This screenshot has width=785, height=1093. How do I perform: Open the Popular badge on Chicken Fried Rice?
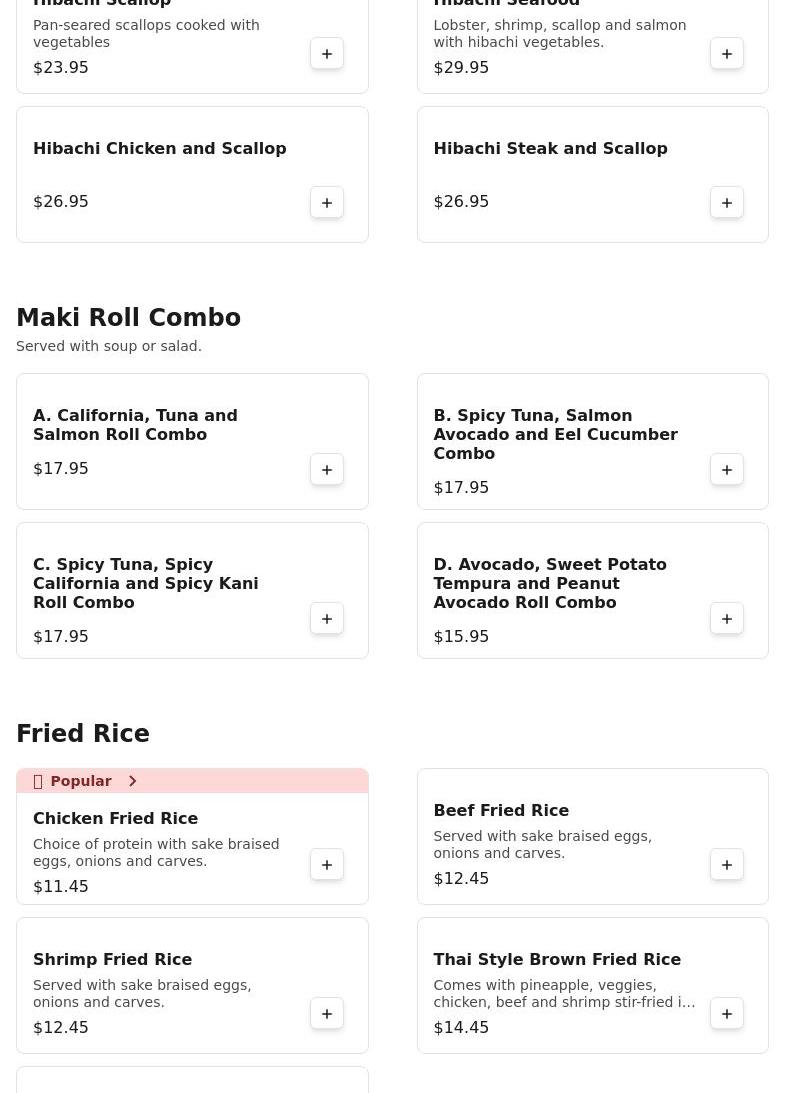[x=80, y=781]
